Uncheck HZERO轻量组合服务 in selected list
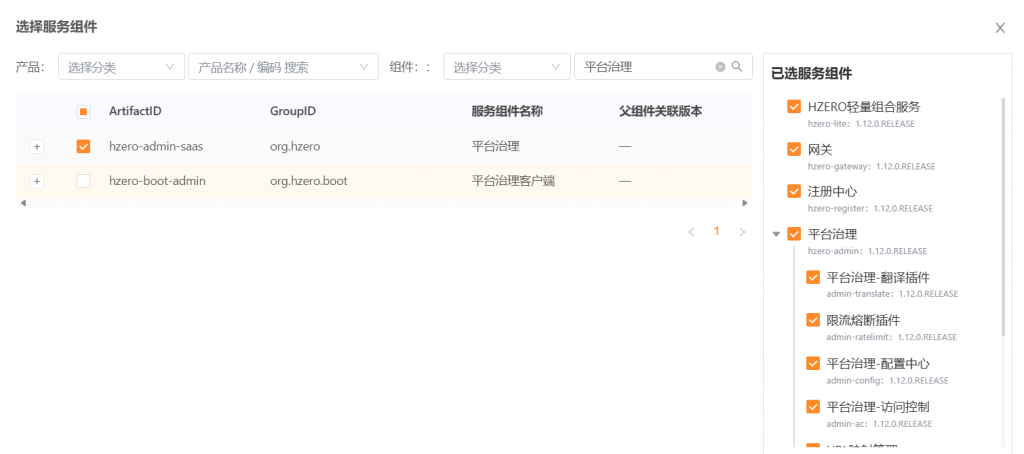 pos(794,106)
